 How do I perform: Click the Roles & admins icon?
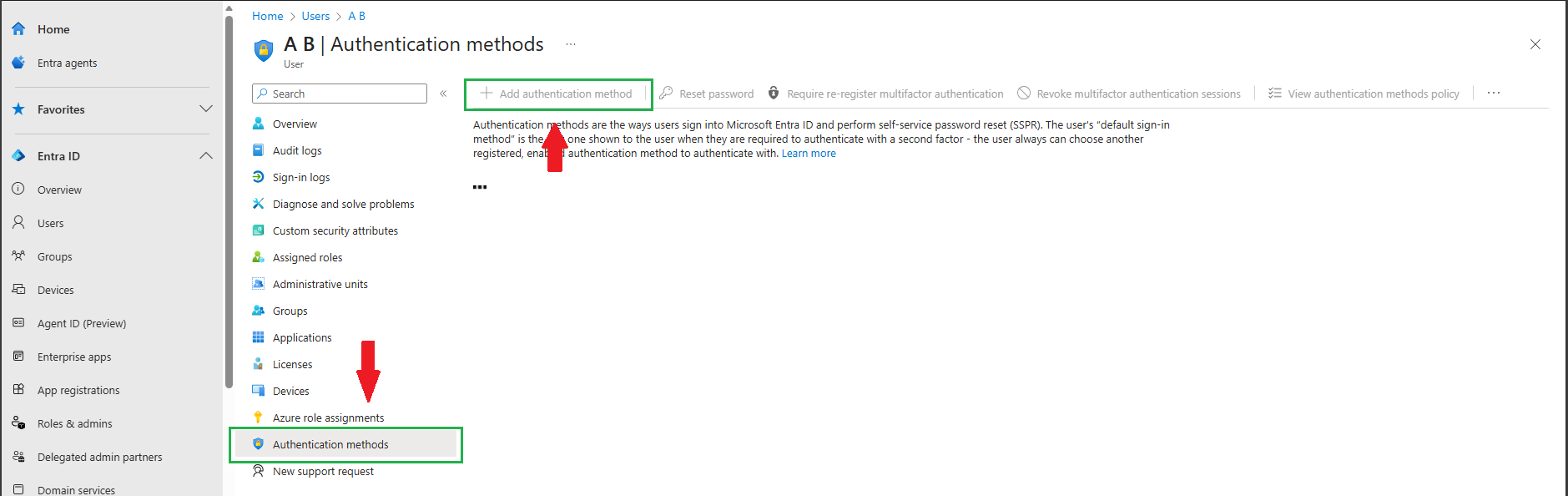tap(18, 423)
